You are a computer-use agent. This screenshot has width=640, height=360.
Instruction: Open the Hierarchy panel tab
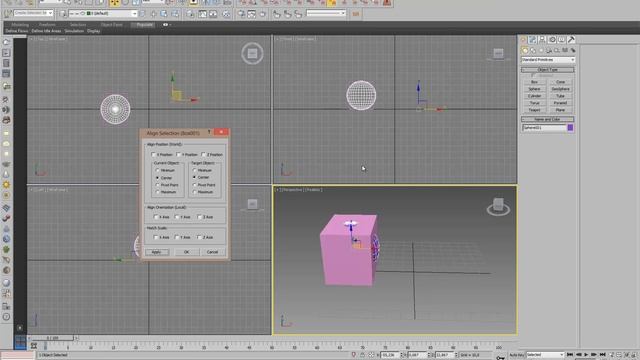[542, 40]
